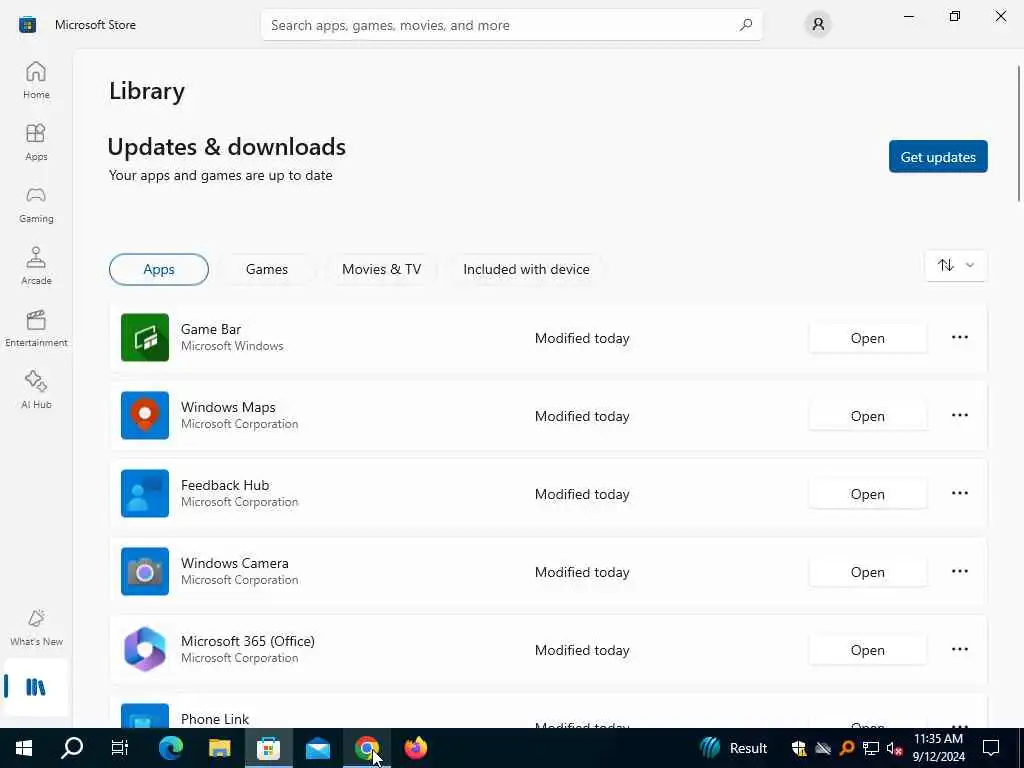Viewport: 1024px width, 768px height.
Task: Click the Feedback Hub app icon
Action: (x=145, y=494)
